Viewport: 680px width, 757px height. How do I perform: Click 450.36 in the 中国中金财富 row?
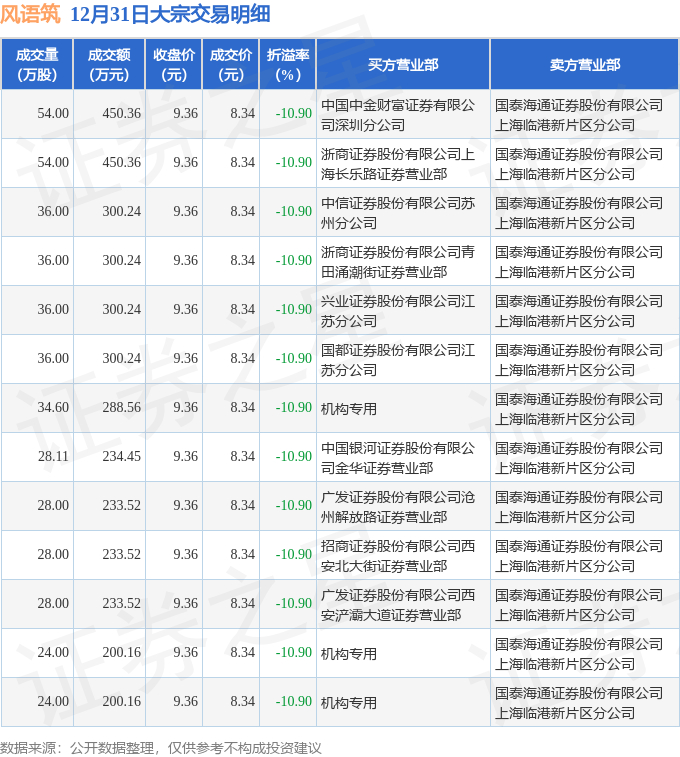pos(122,113)
